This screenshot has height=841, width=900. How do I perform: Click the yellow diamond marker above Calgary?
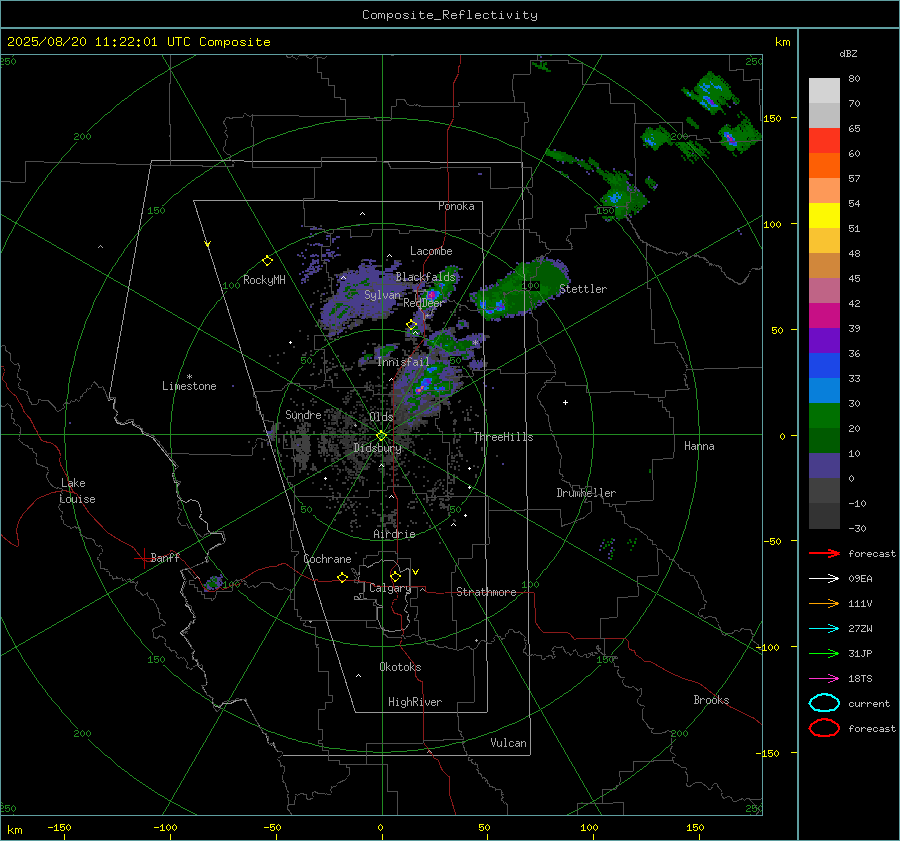click(x=395, y=576)
